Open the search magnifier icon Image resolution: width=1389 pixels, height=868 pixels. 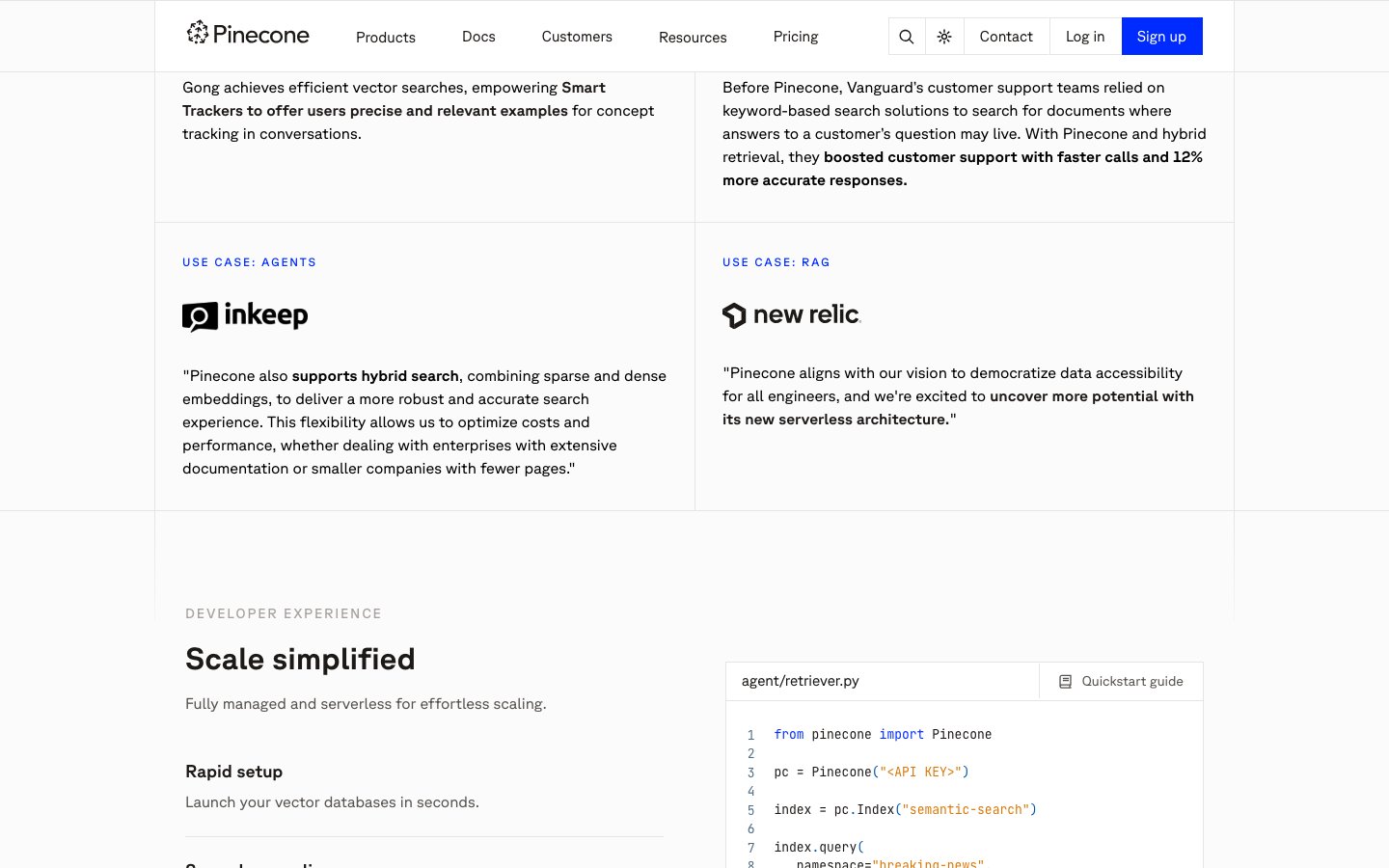click(906, 37)
